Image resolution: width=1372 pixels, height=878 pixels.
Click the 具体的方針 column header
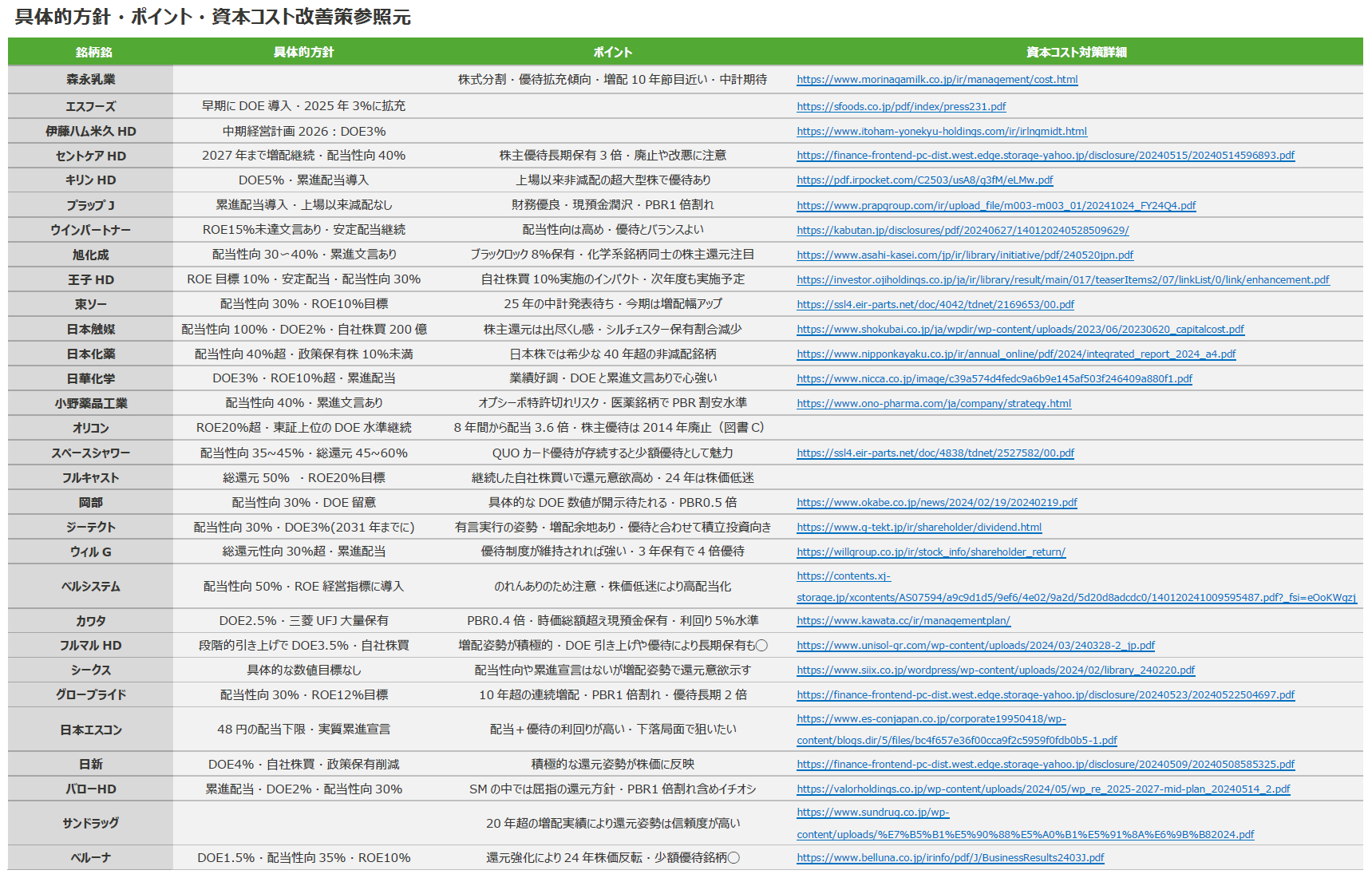point(304,53)
